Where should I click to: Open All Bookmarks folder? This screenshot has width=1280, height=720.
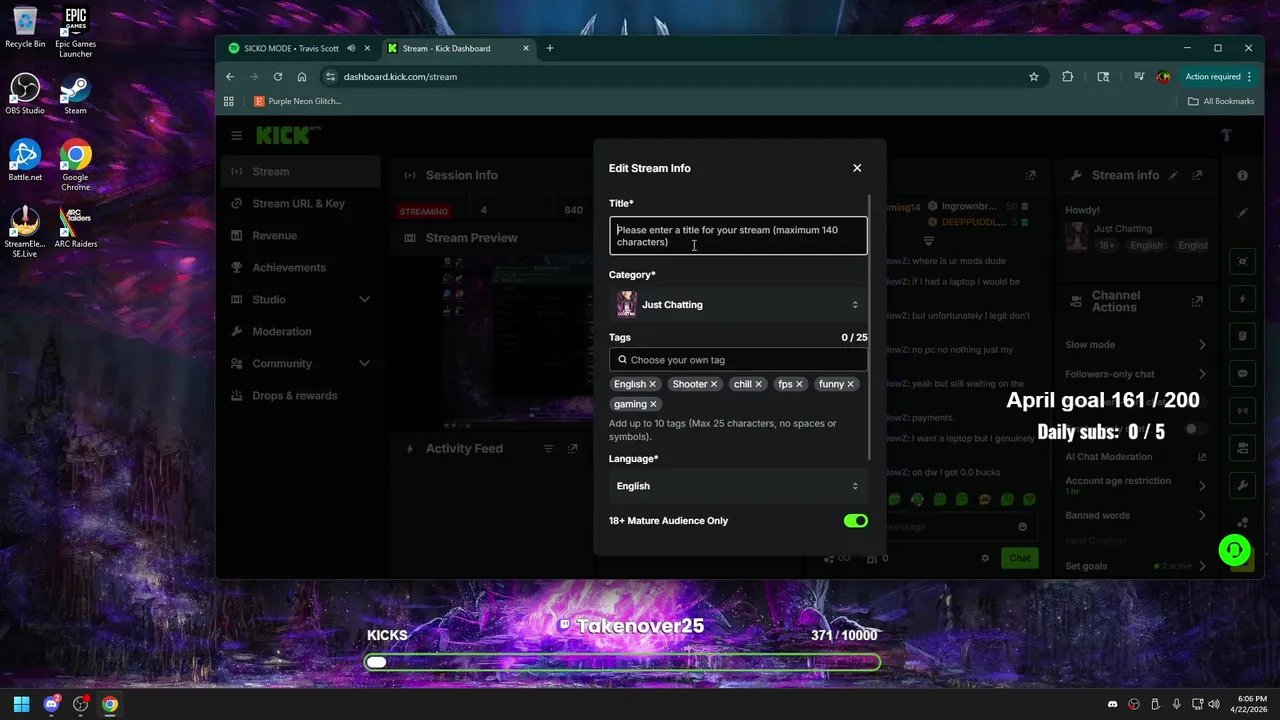1221,101
